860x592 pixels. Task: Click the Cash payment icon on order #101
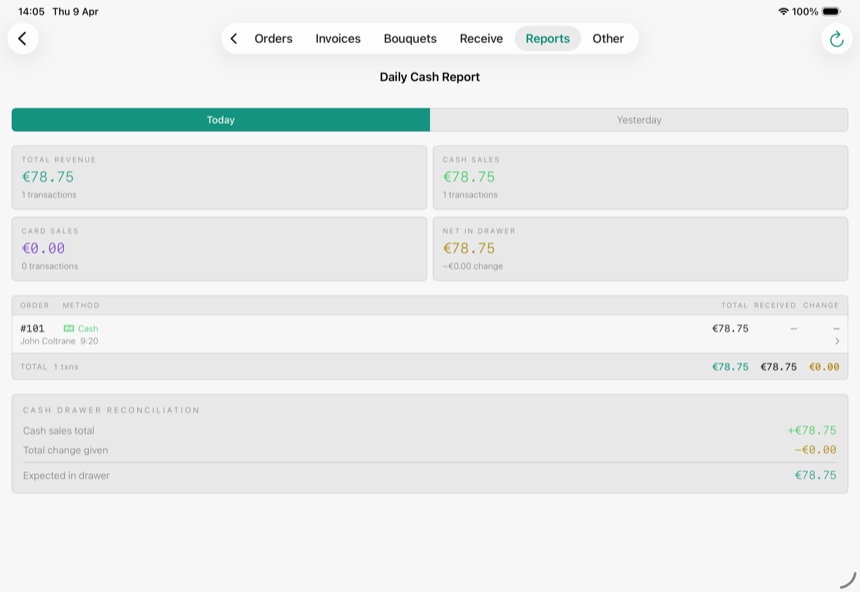69,328
